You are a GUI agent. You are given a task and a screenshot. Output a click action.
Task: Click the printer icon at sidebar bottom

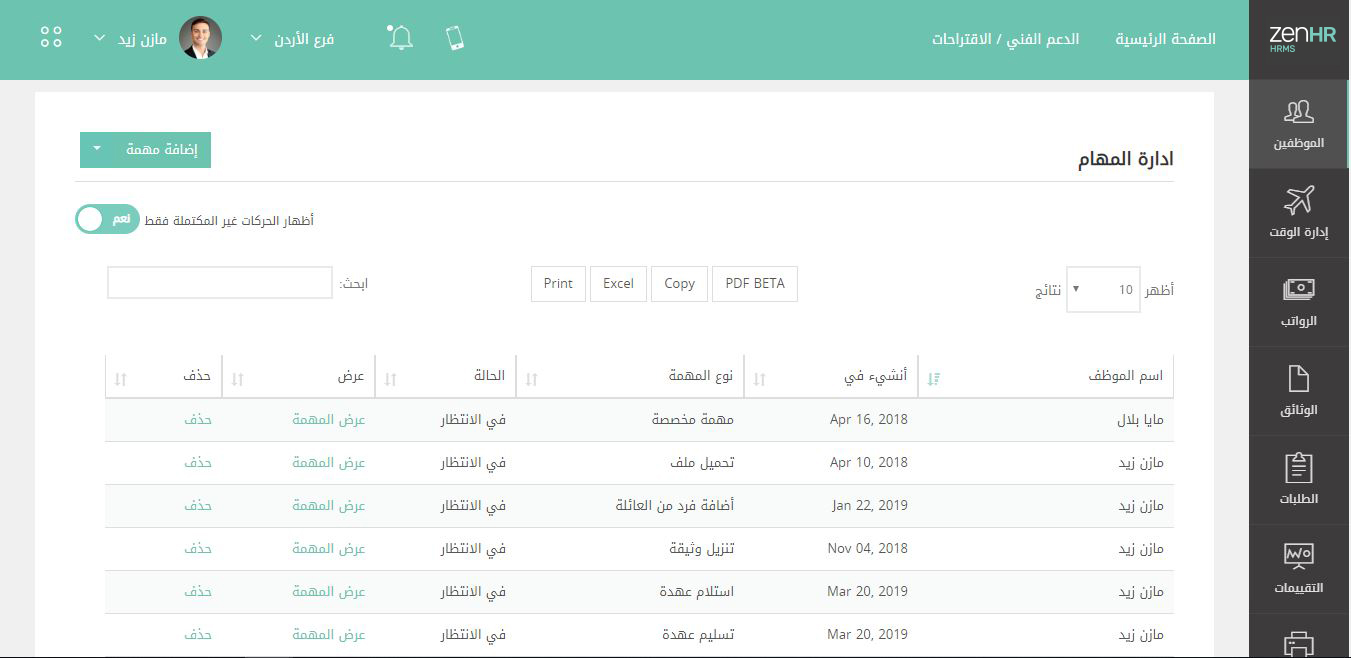[x=1299, y=643]
